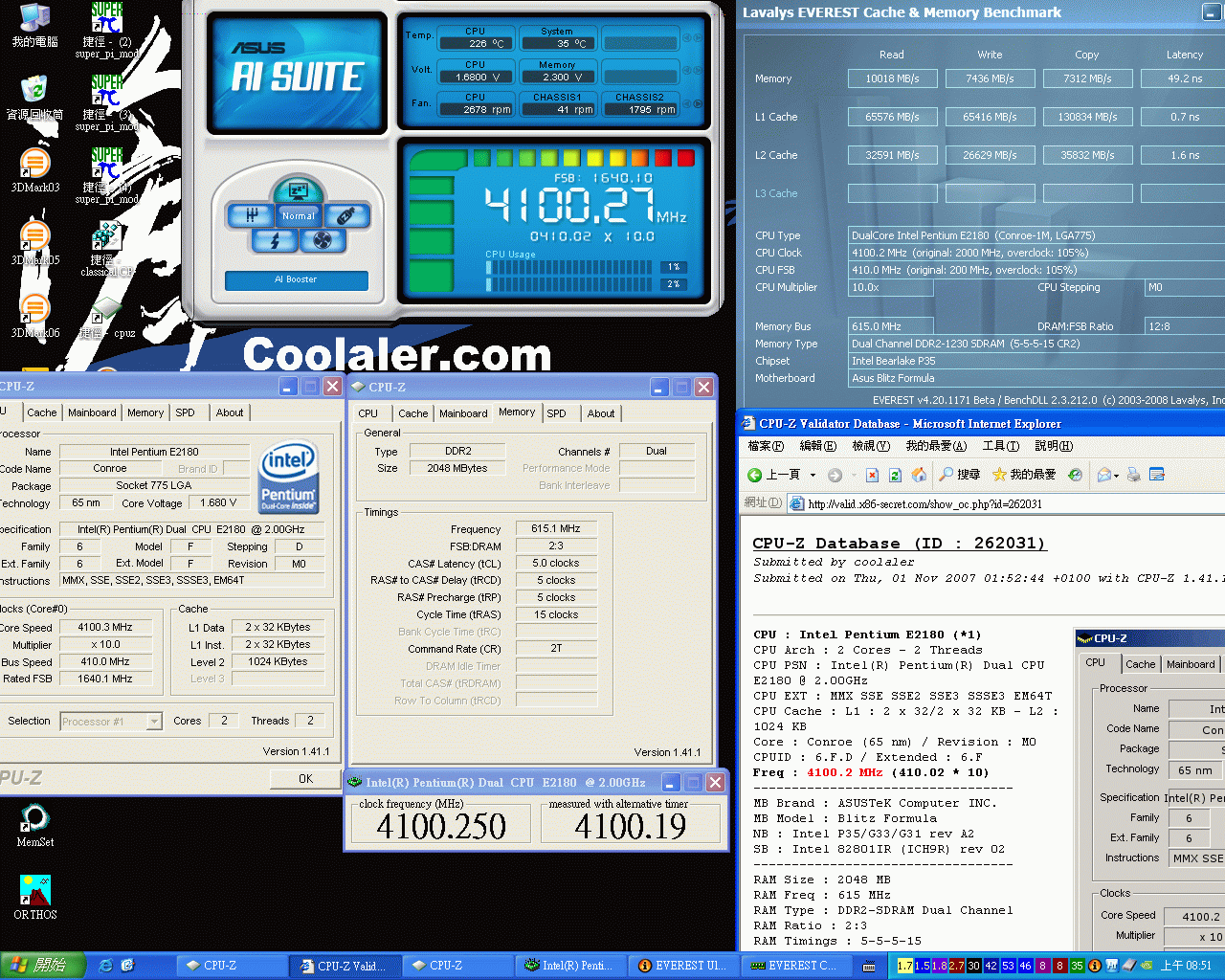Click the Edit page icon in IE toolbar
The width and height of the screenshot is (1225, 980).
coord(1157,475)
